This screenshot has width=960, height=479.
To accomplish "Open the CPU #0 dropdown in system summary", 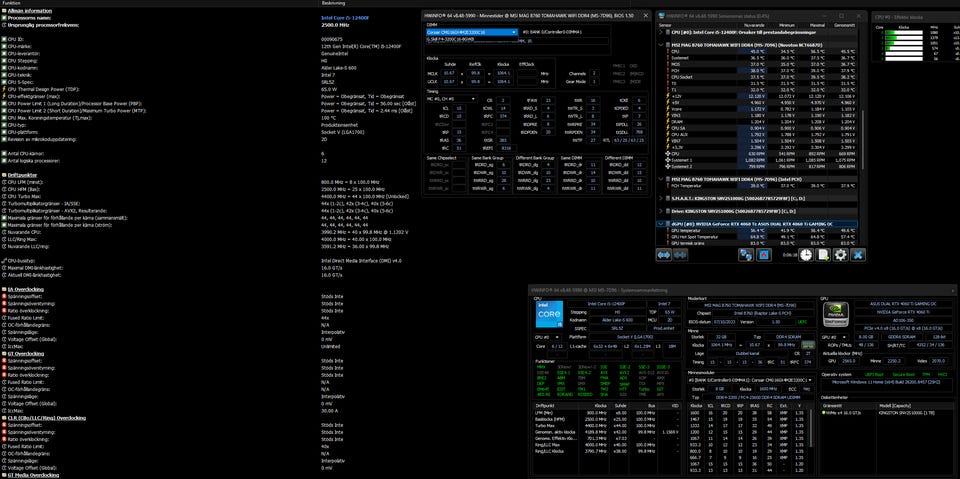I will [x=547, y=337].
